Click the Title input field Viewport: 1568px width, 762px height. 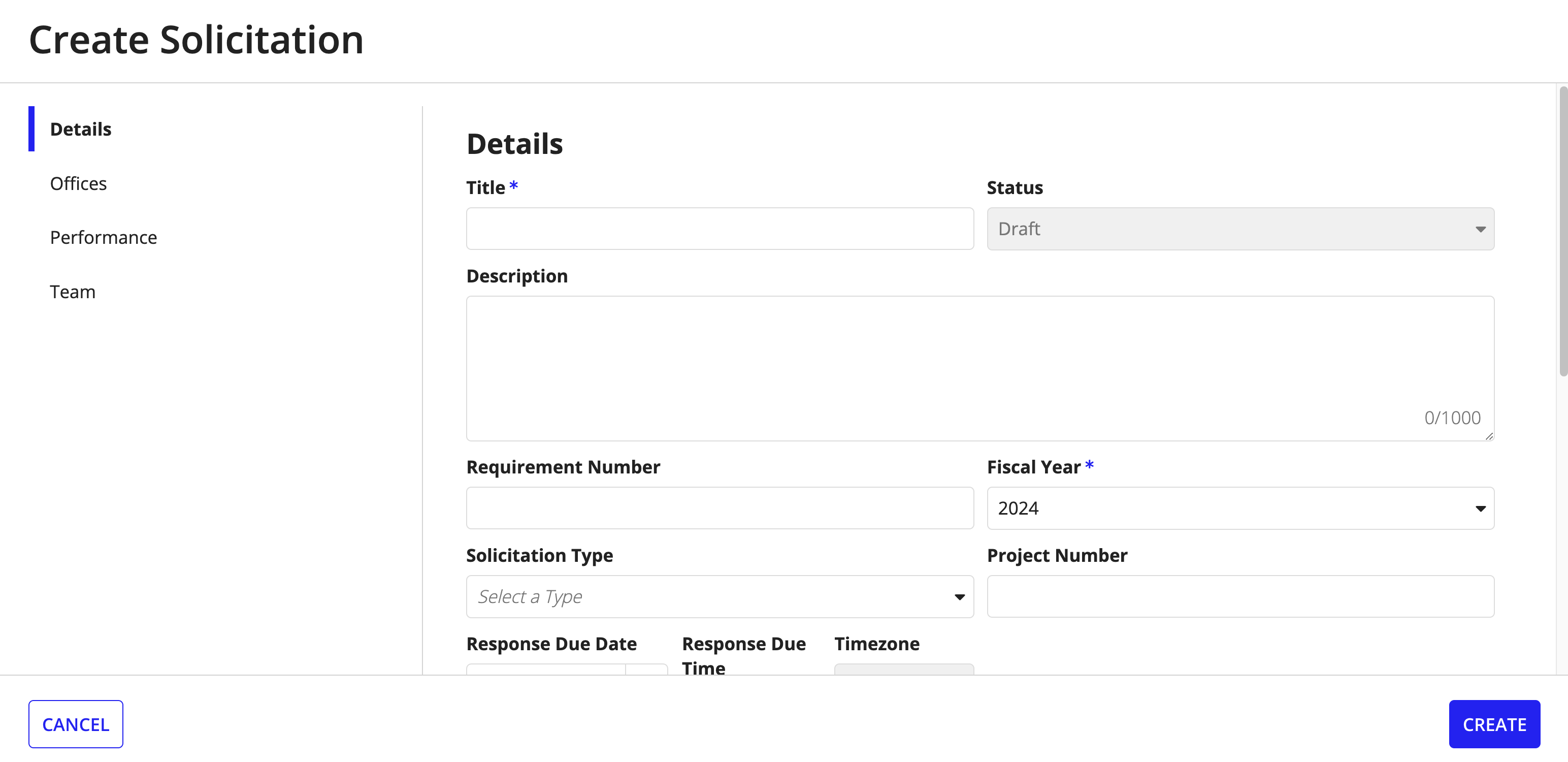[720, 229]
